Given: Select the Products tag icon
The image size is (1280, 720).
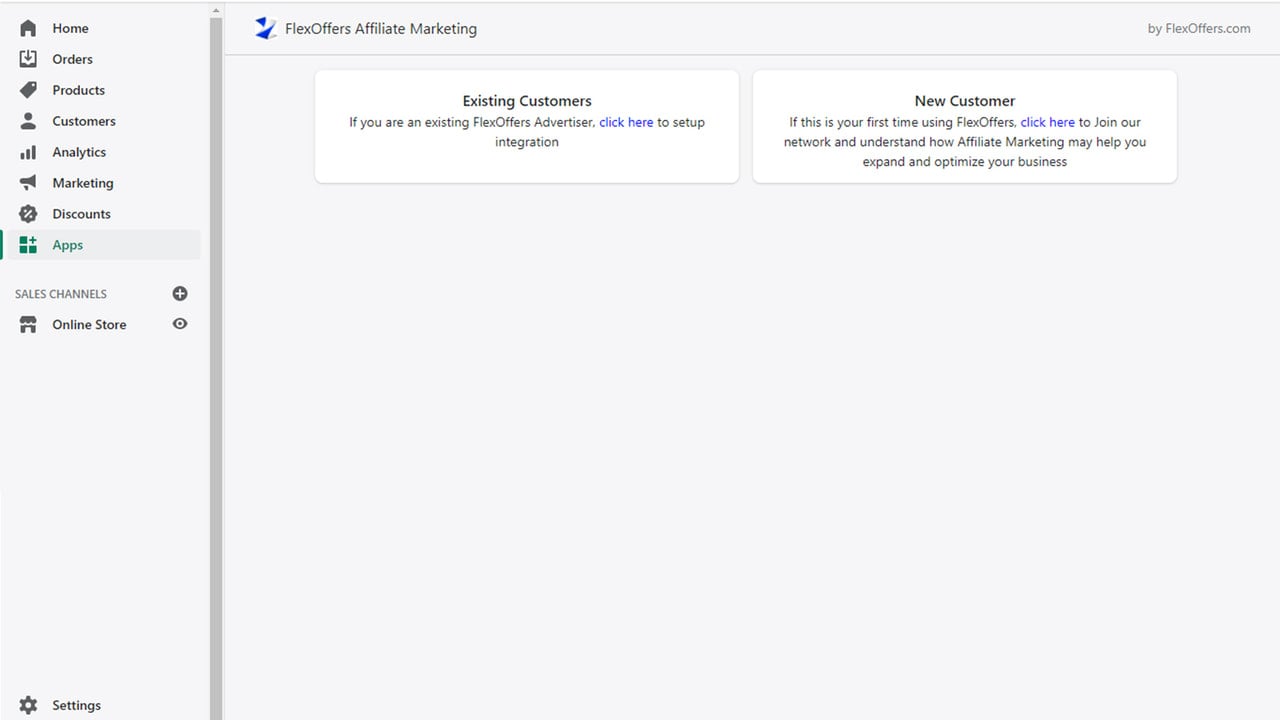Looking at the screenshot, I should 28,90.
